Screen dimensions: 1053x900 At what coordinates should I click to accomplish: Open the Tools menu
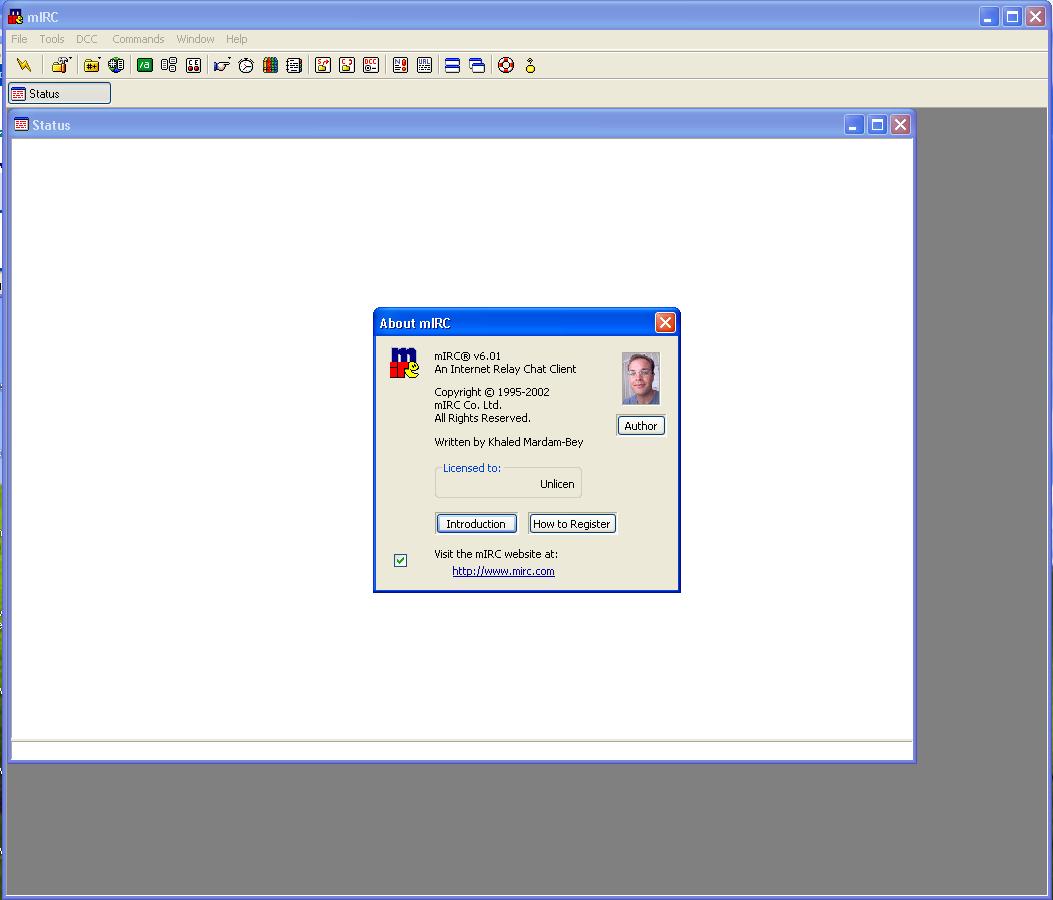point(52,39)
